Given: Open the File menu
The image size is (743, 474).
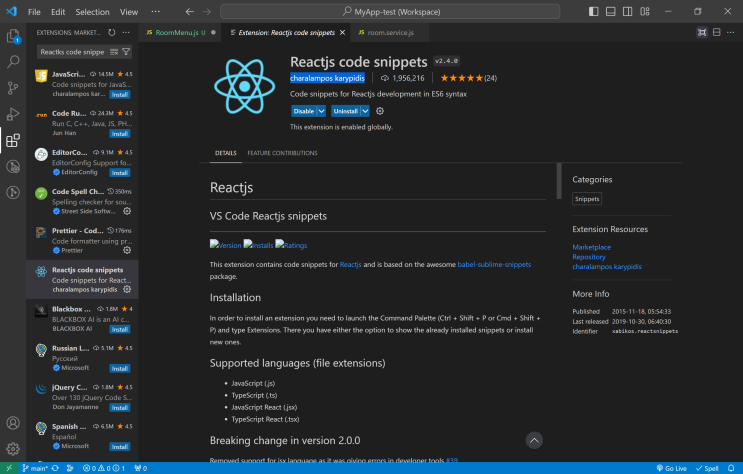Looking at the screenshot, I should 34,12.
